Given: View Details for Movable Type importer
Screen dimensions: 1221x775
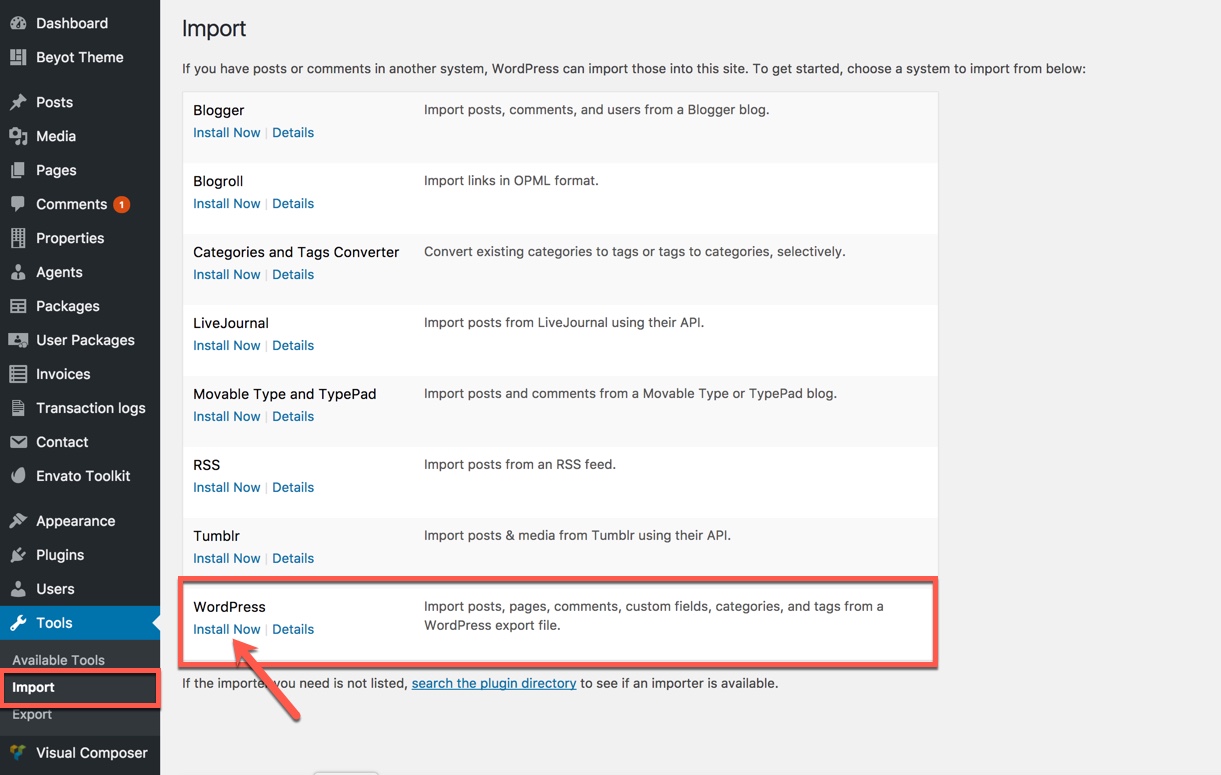Looking at the screenshot, I should [293, 416].
